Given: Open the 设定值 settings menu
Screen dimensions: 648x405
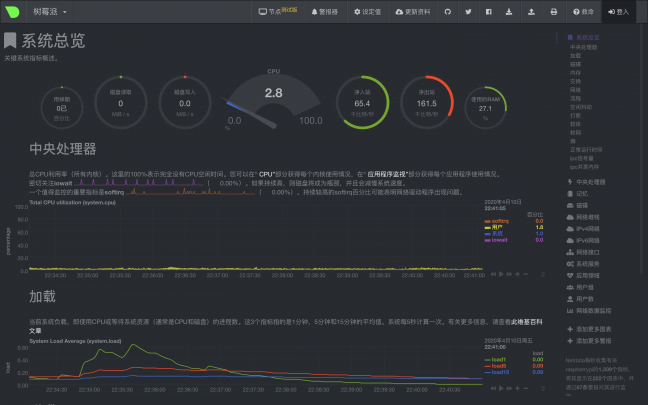Looking at the screenshot, I should click(x=367, y=12).
